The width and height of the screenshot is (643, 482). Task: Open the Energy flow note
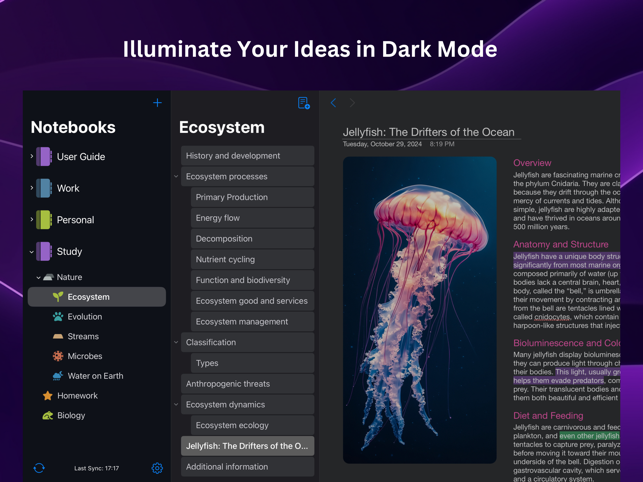coord(252,218)
